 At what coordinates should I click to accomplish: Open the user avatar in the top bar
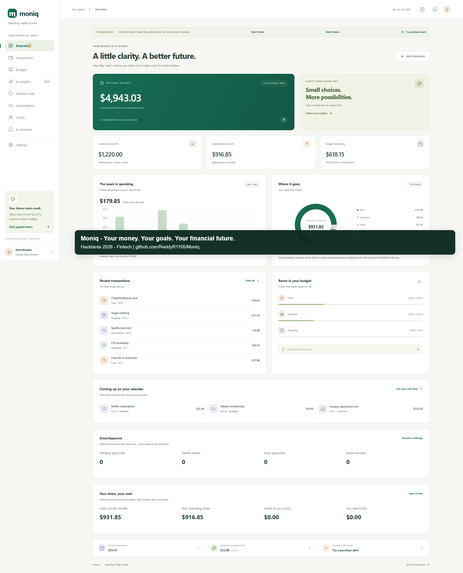coord(447,10)
